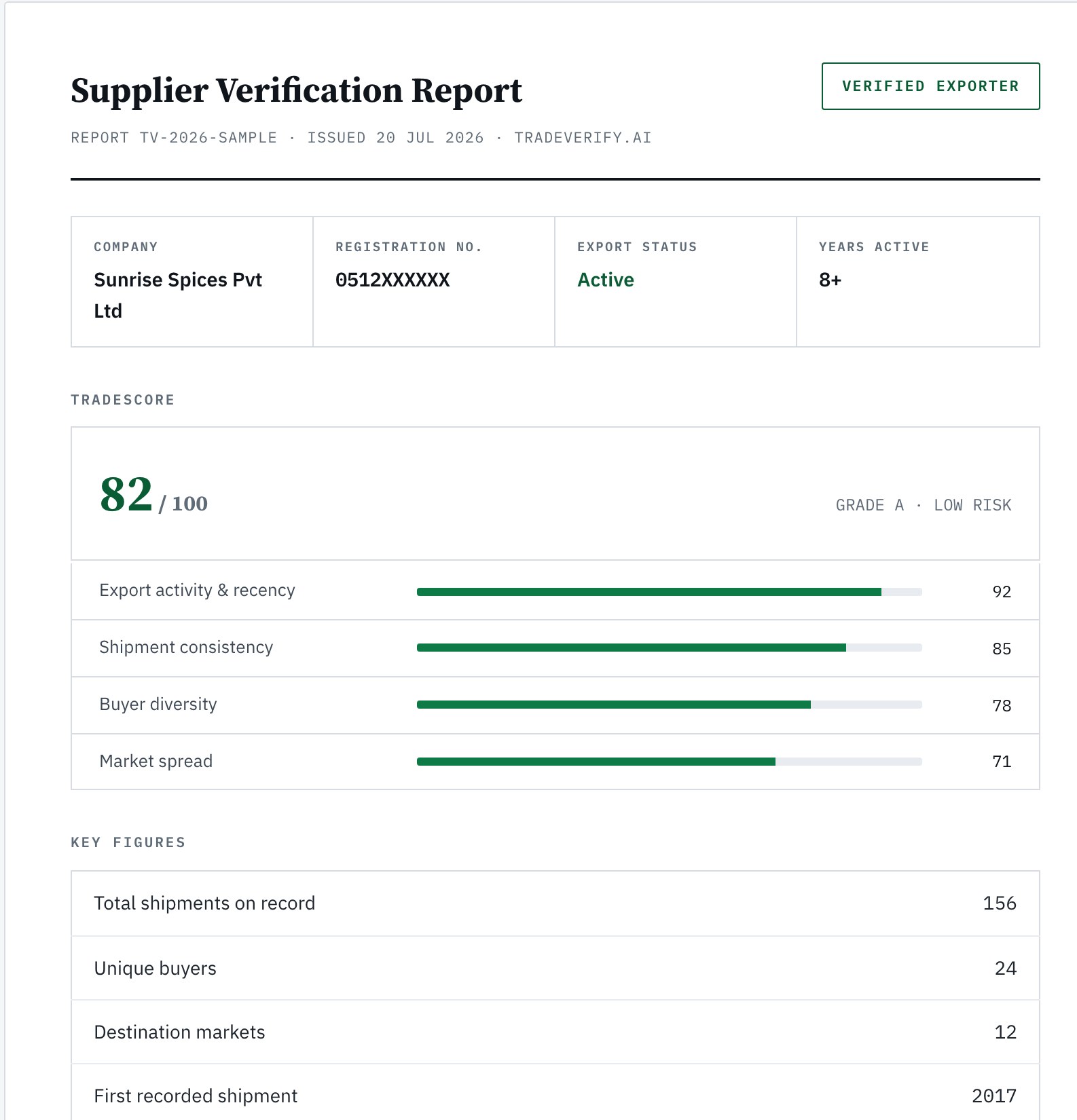The width and height of the screenshot is (1077, 1120).
Task: Click the TRADEVERIFY.AI text
Action: (x=583, y=138)
